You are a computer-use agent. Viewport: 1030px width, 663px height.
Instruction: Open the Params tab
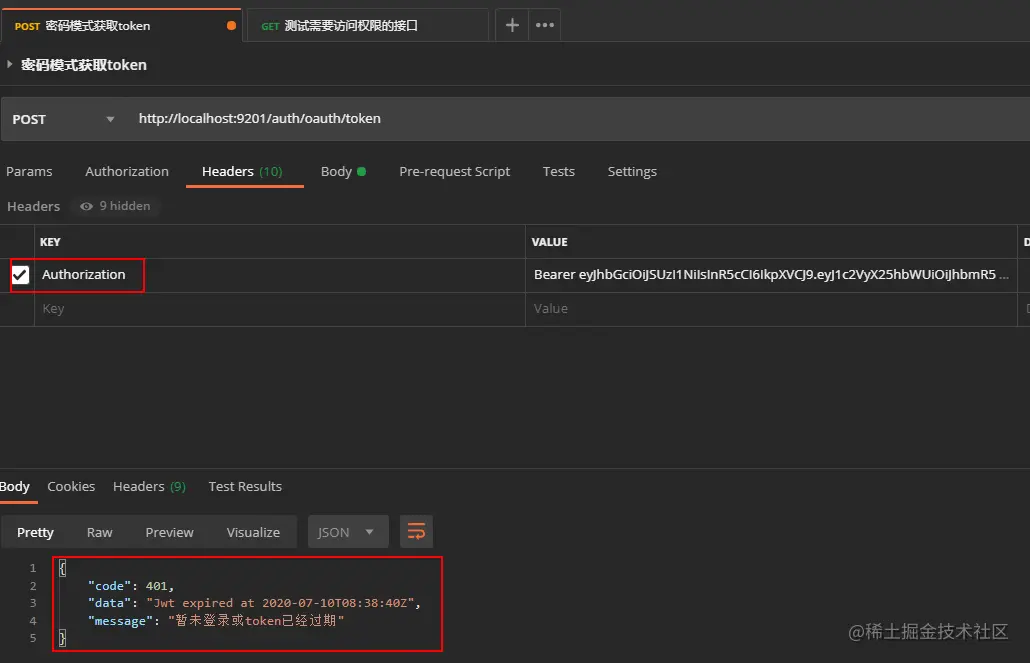(29, 171)
